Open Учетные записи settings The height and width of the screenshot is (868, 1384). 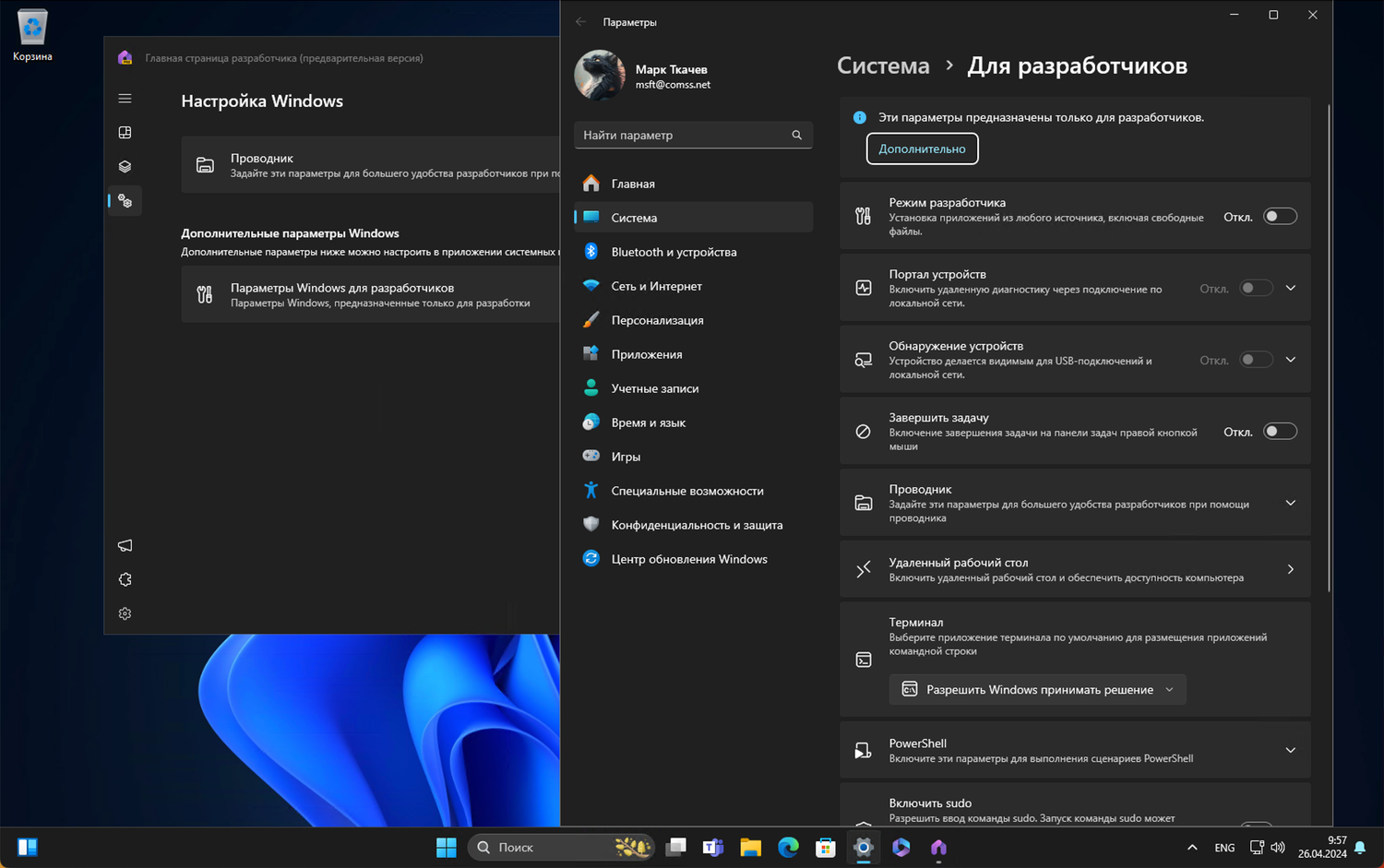click(x=693, y=388)
